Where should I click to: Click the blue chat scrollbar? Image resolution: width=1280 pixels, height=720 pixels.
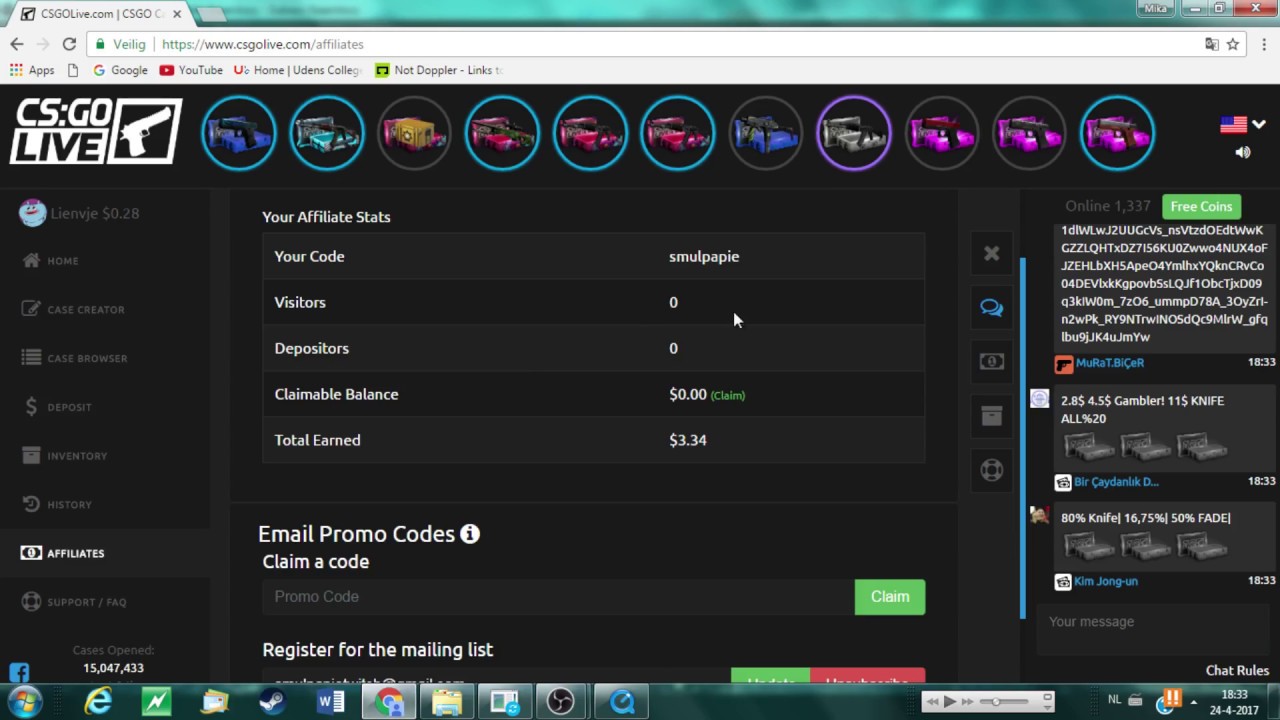tap(1022, 438)
